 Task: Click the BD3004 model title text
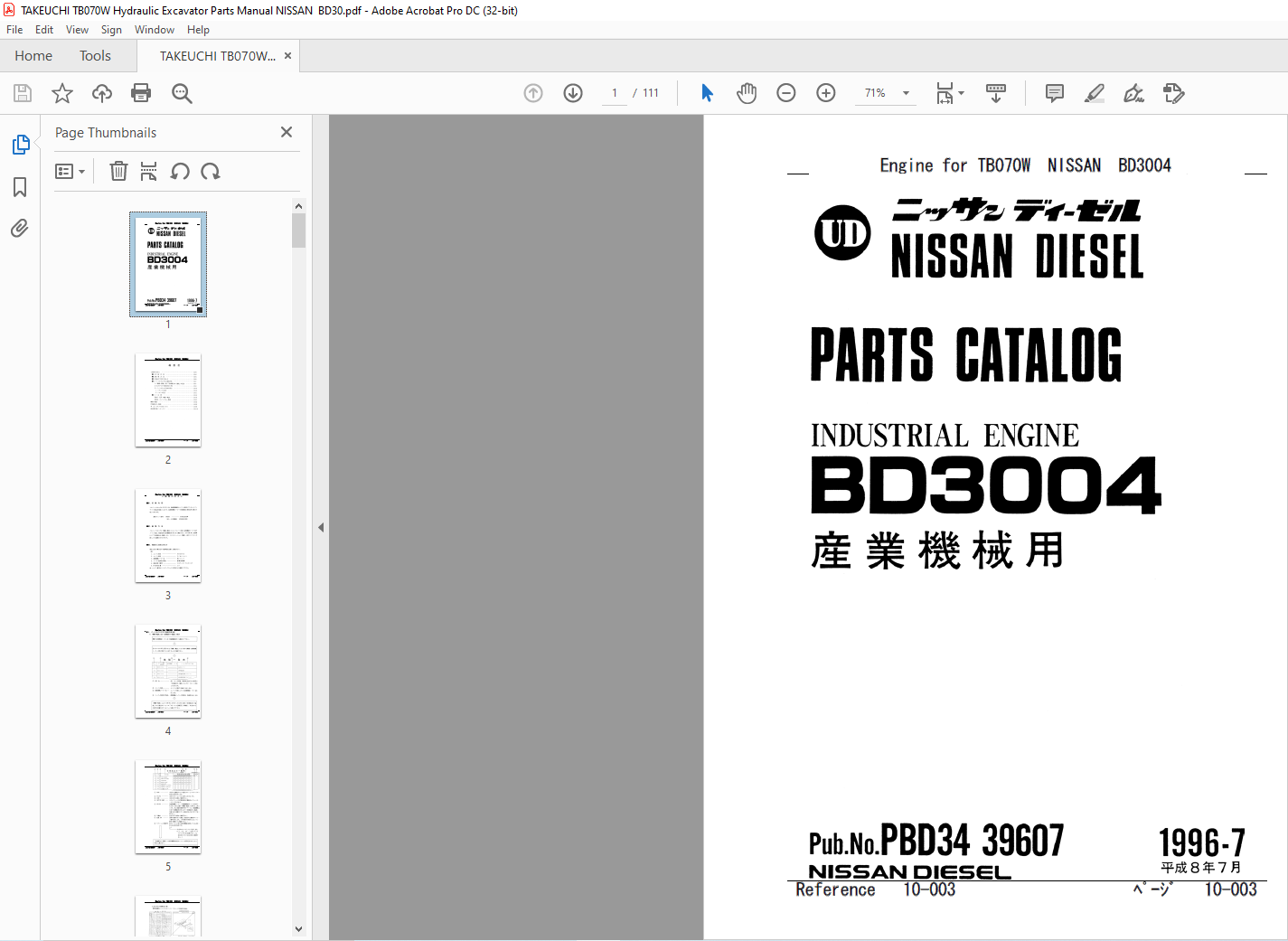tap(985, 485)
